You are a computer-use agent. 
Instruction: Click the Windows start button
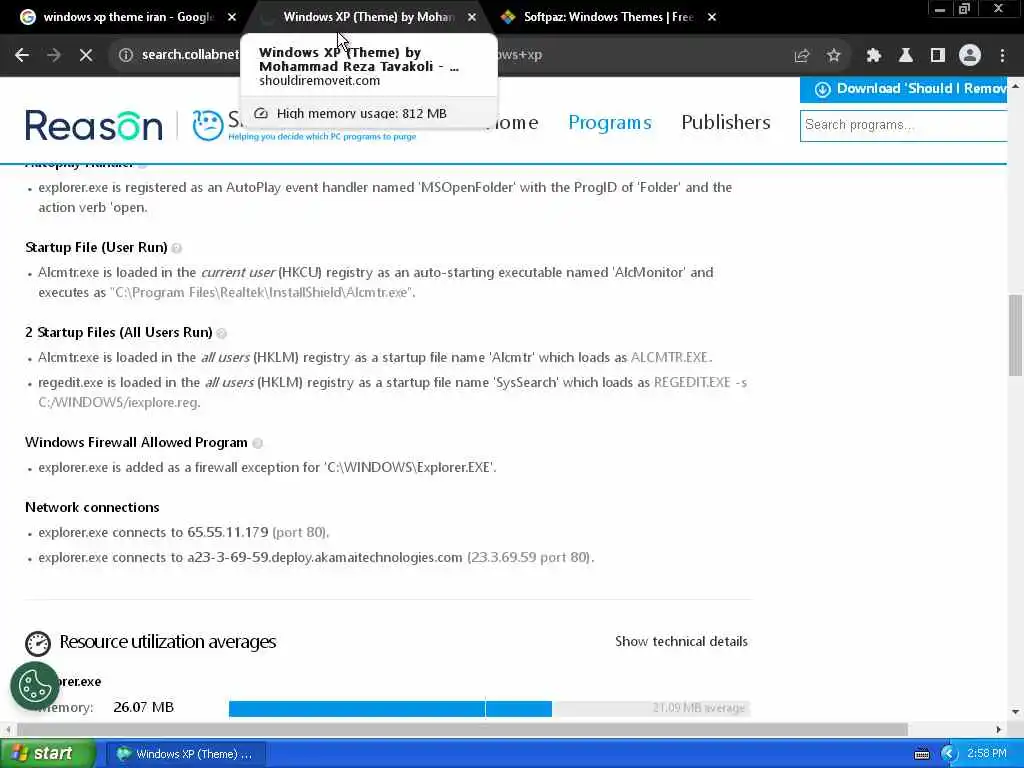pyautogui.click(x=47, y=754)
